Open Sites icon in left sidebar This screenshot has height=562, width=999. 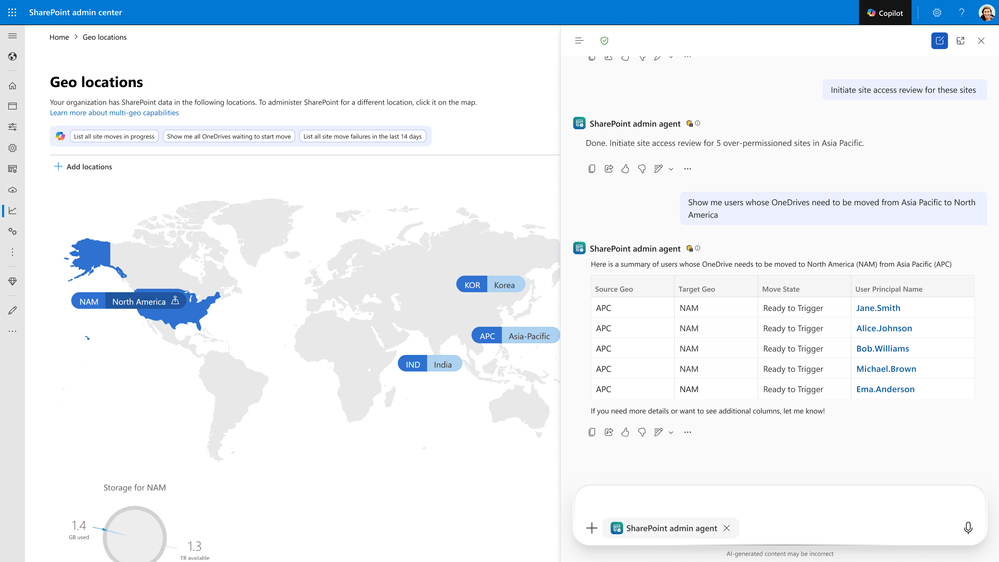click(12, 106)
